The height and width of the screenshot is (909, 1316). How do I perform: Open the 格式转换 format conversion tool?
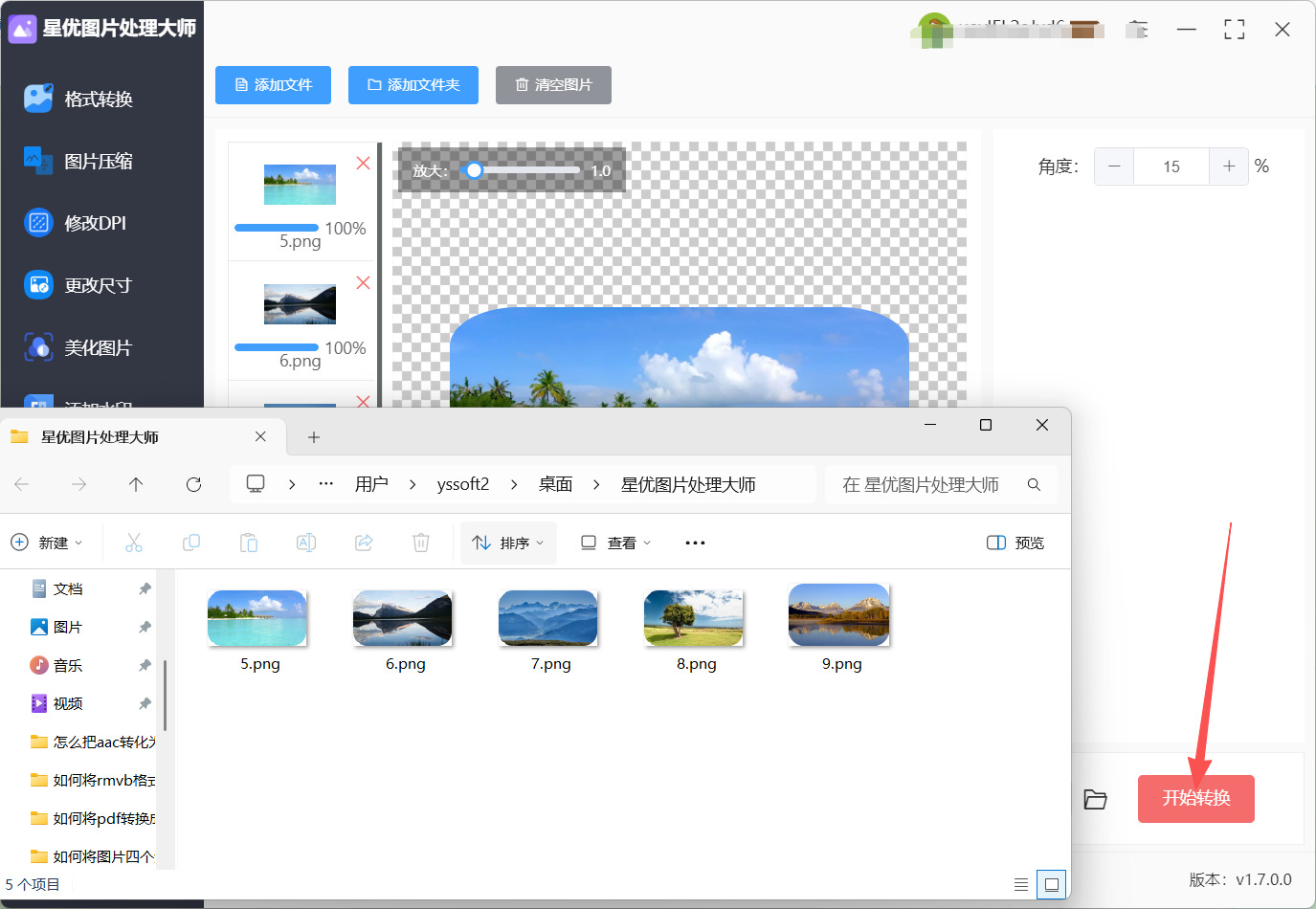(x=98, y=100)
